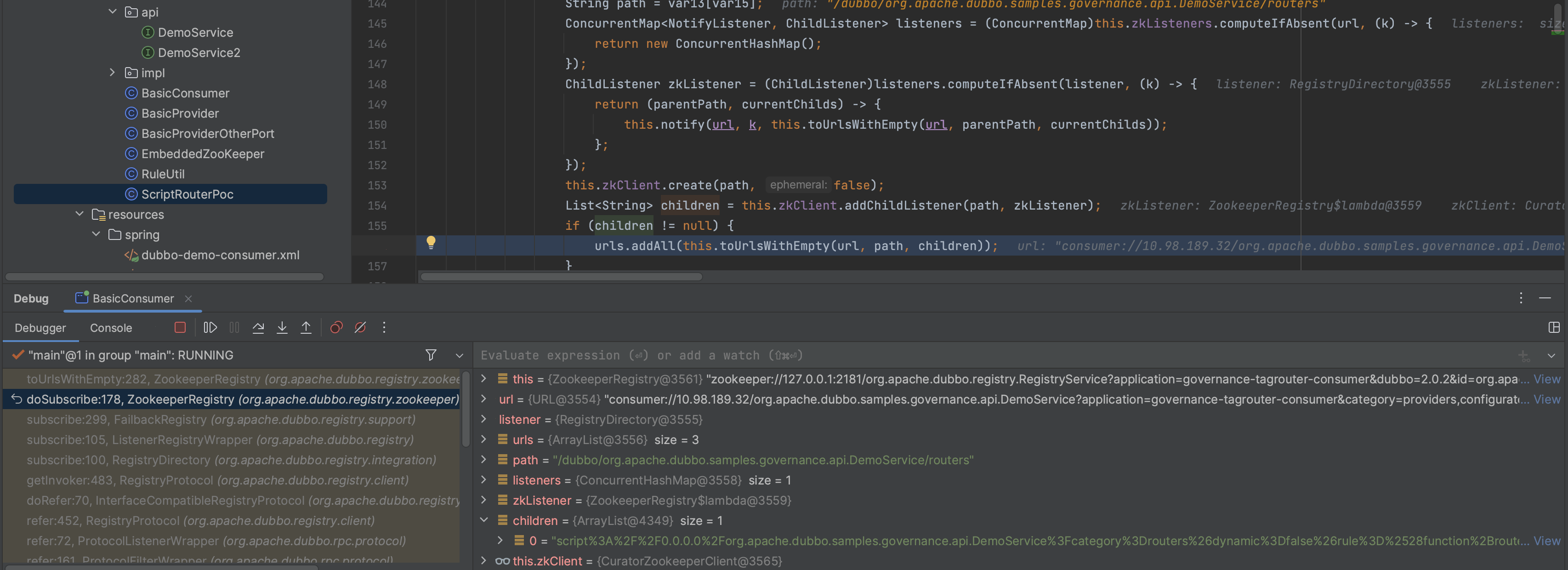Open thread selector dropdown

click(460, 356)
